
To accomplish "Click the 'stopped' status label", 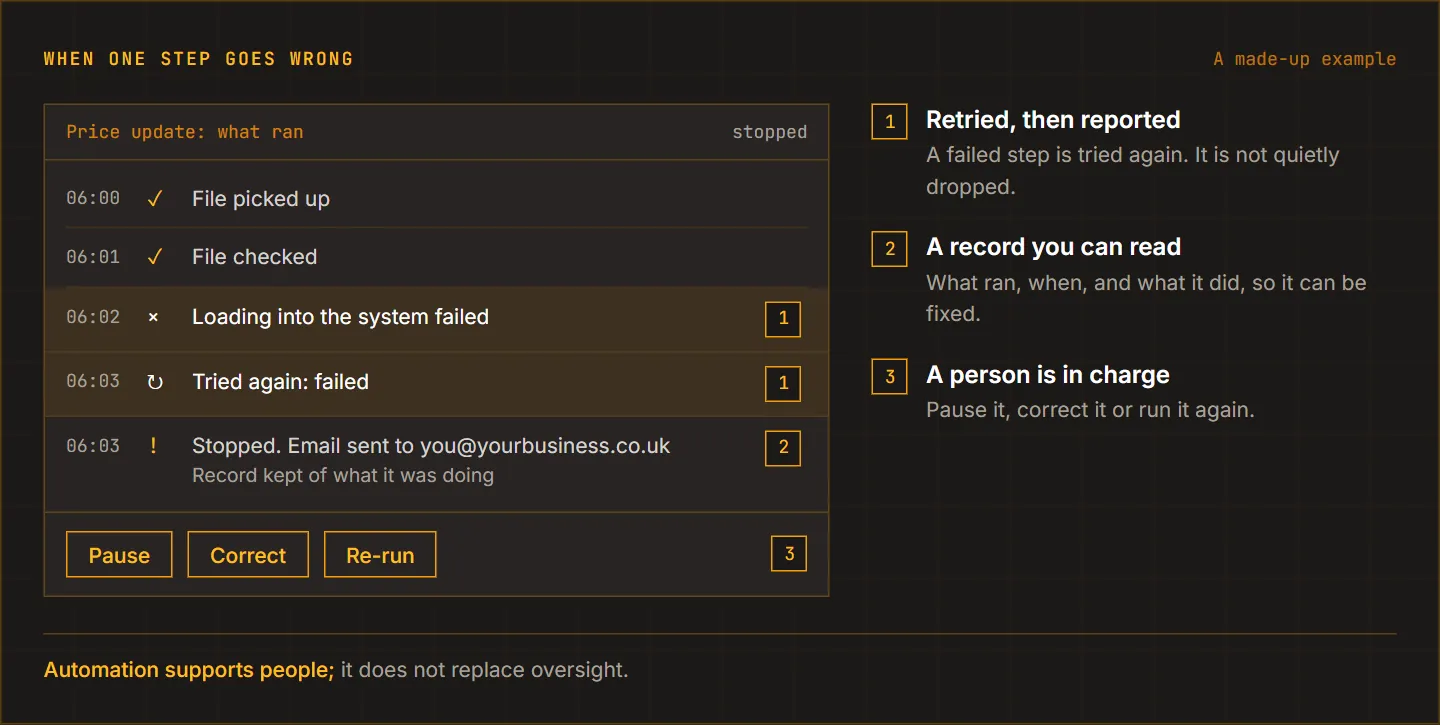I will click(x=770, y=132).
